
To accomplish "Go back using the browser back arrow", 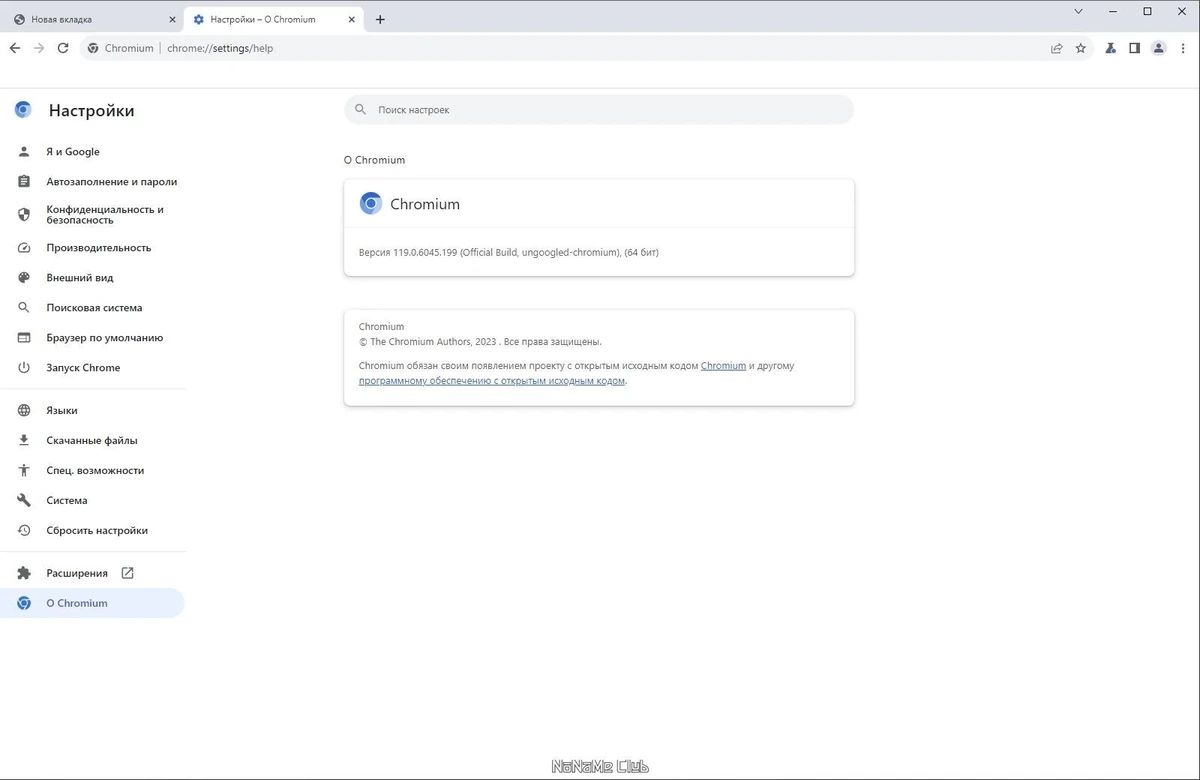I will tap(15, 48).
